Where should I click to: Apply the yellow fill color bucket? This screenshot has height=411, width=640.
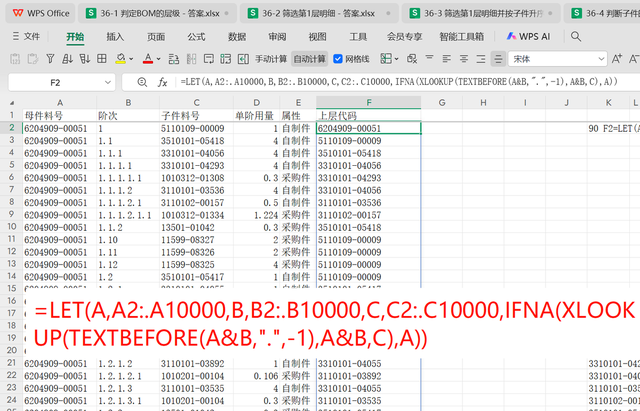click(120, 59)
